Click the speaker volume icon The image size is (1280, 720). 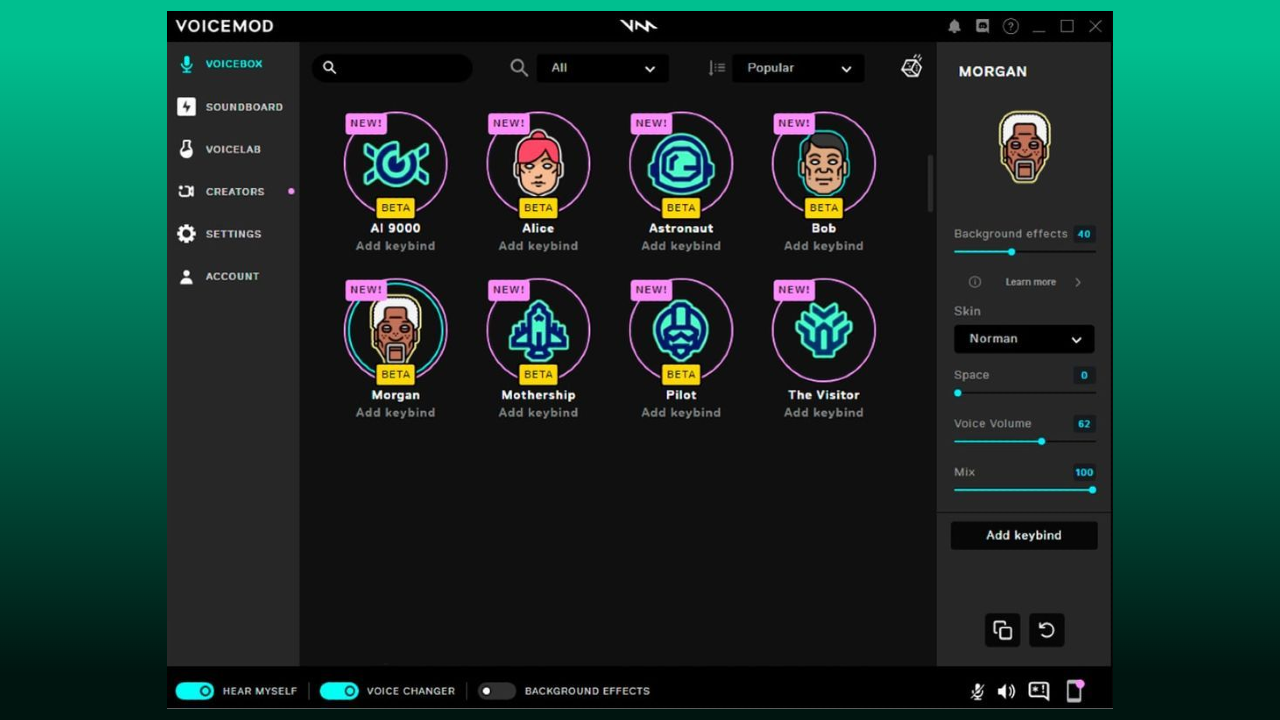(1006, 691)
